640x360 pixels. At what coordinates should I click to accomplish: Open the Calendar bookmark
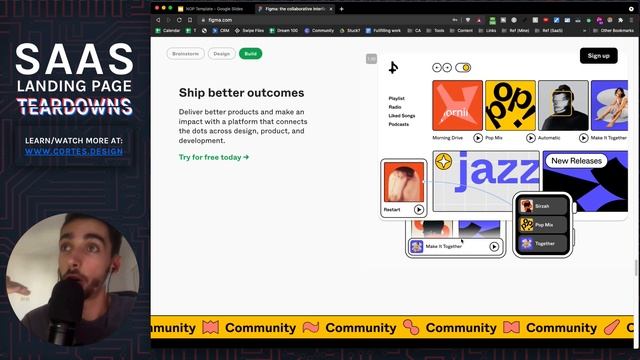[168, 31]
